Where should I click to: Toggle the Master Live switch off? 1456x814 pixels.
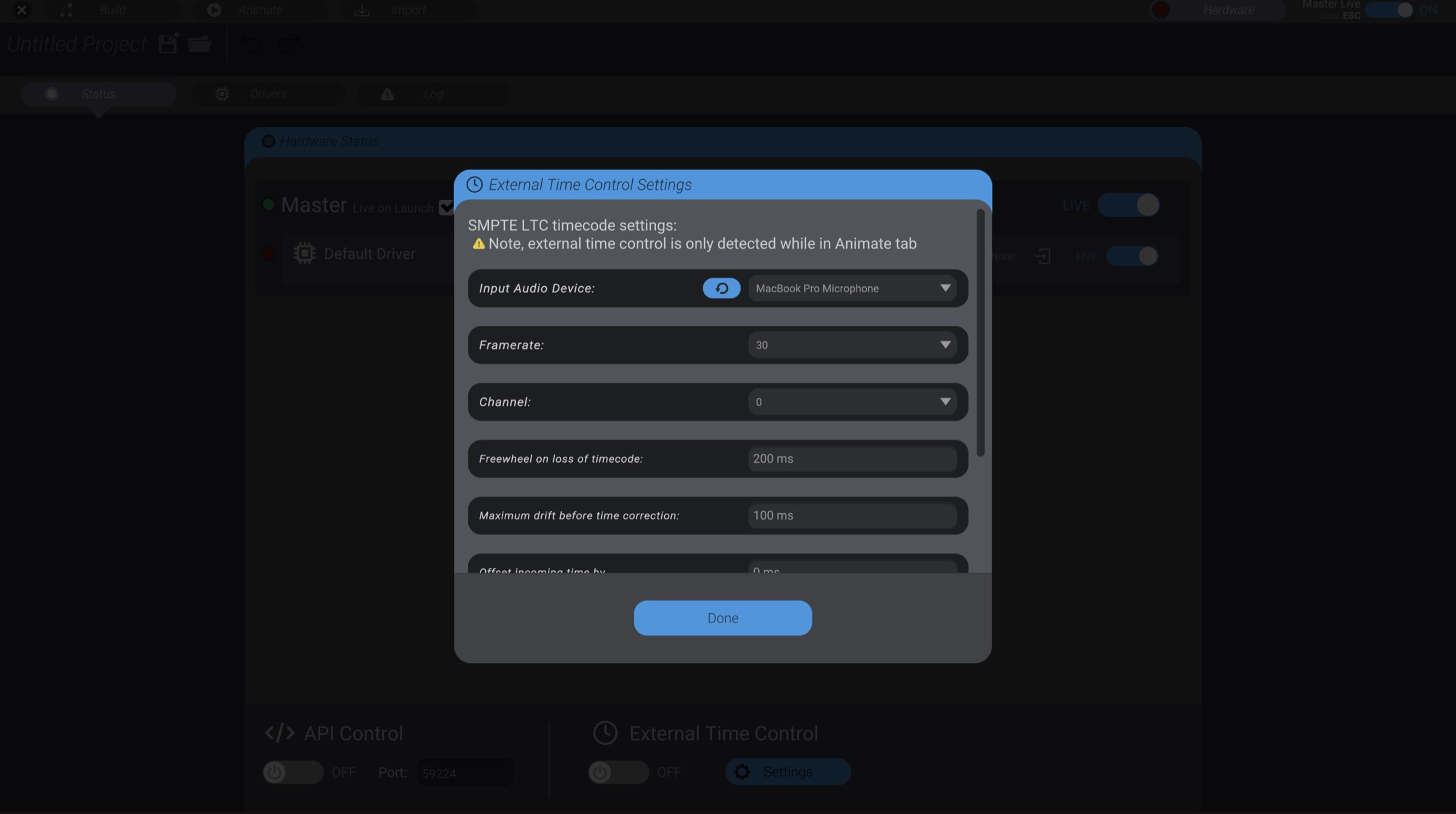tap(1390, 10)
